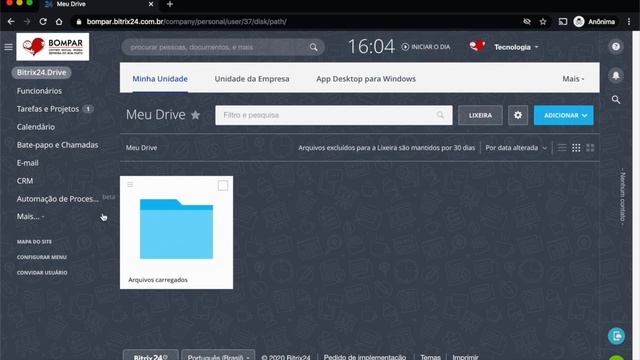
Task: Open Bate-papo e Chamadas
Action: tap(58, 145)
